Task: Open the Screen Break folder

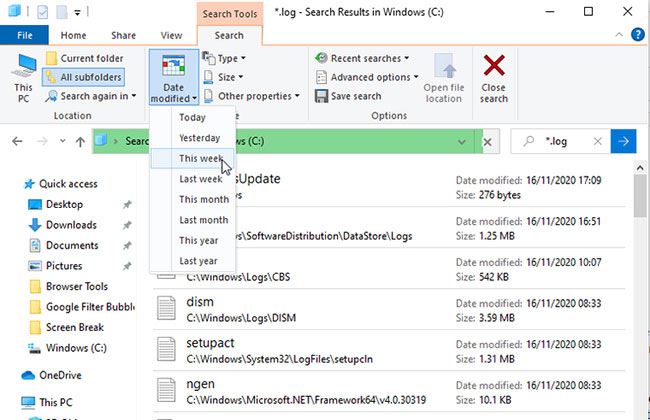Action: 66,328
